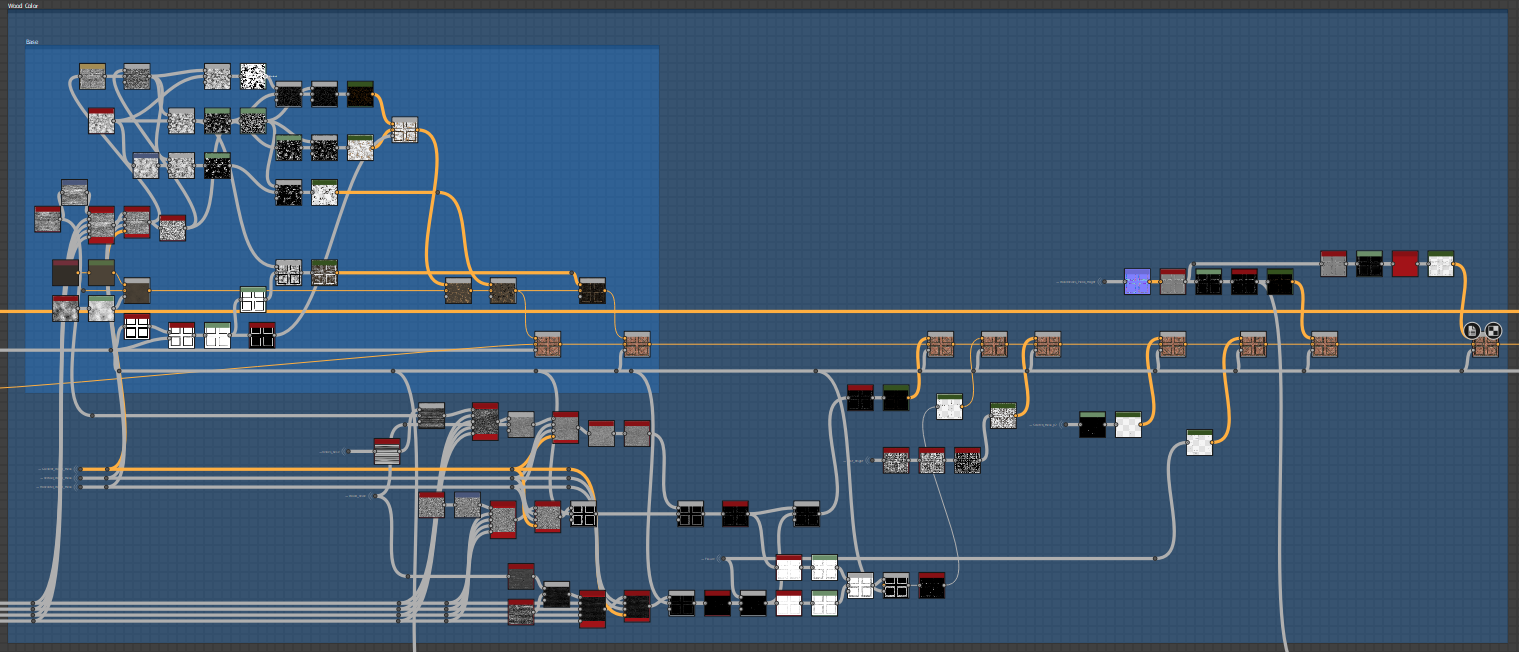Select the black tile node with red header in Basic frame
The width and height of the screenshot is (1519, 652).
click(262, 335)
